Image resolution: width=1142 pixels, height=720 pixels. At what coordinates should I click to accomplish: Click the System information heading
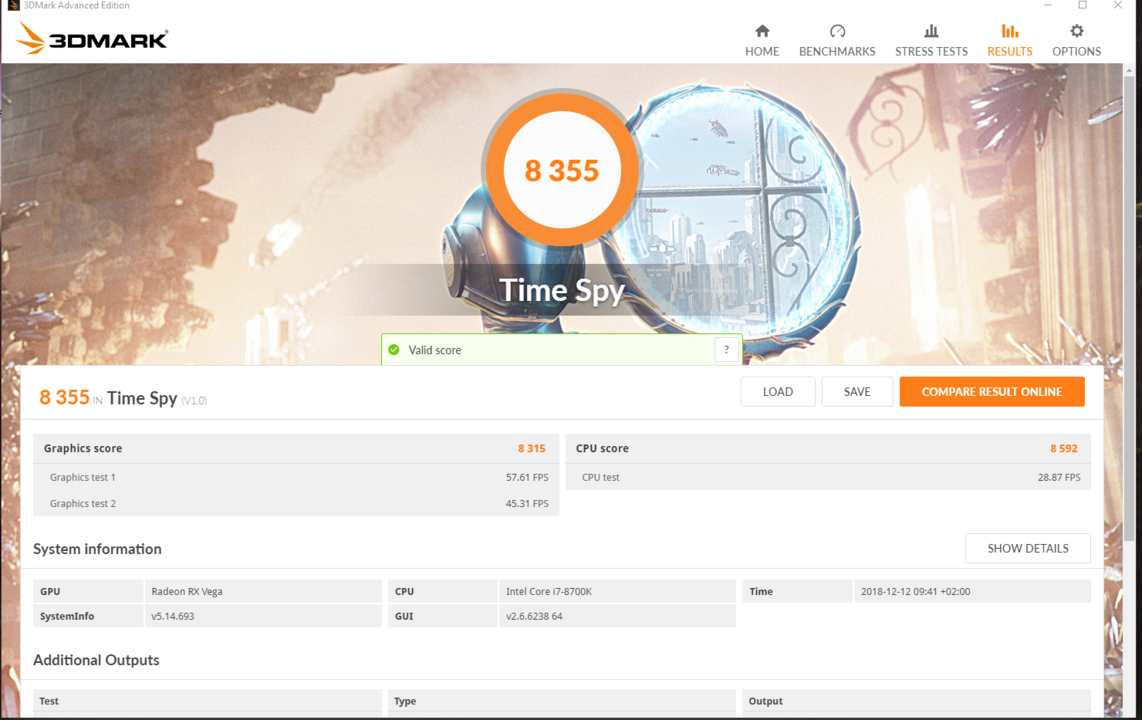pos(97,549)
